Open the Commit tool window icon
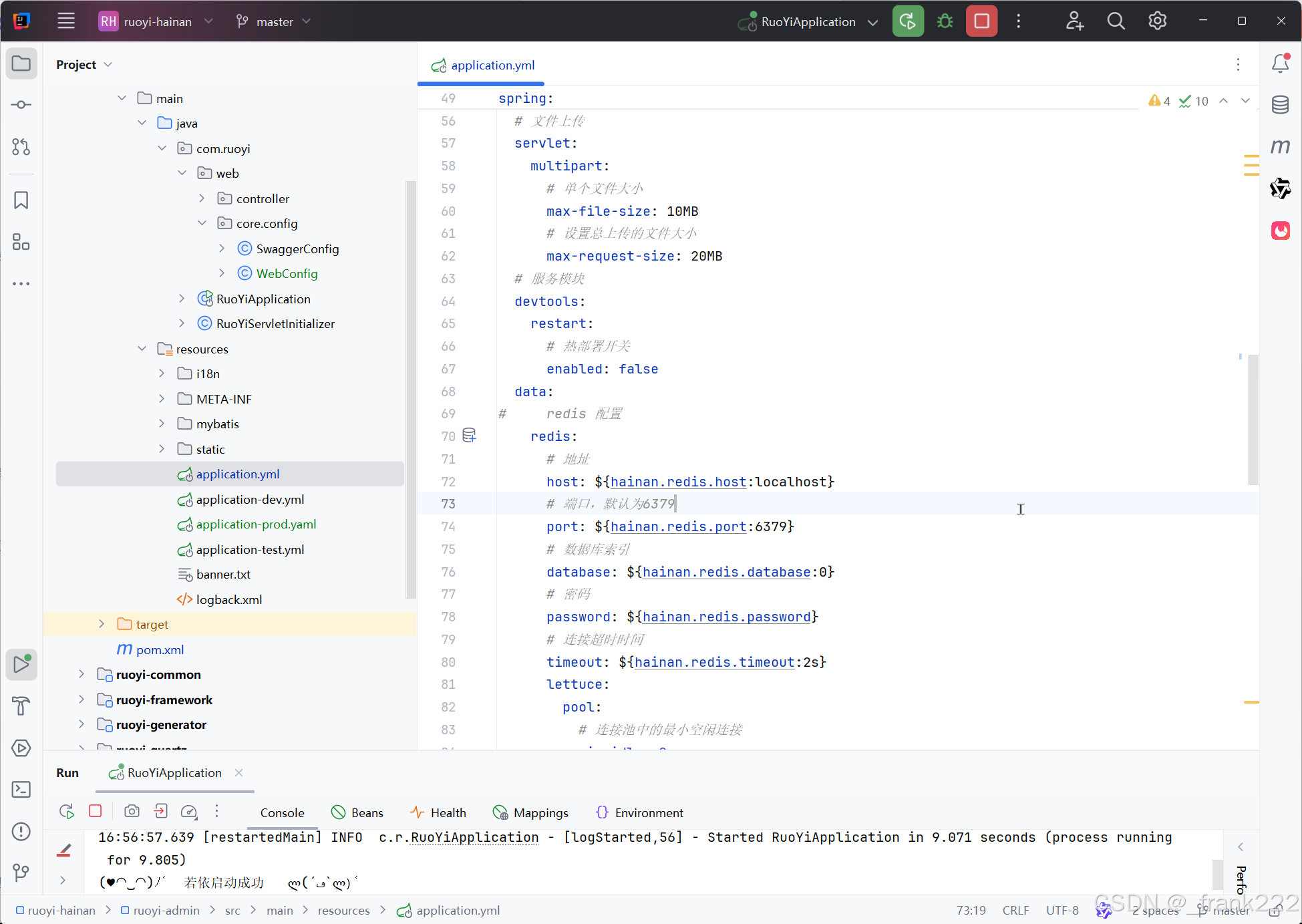1302x924 pixels. tap(21, 105)
